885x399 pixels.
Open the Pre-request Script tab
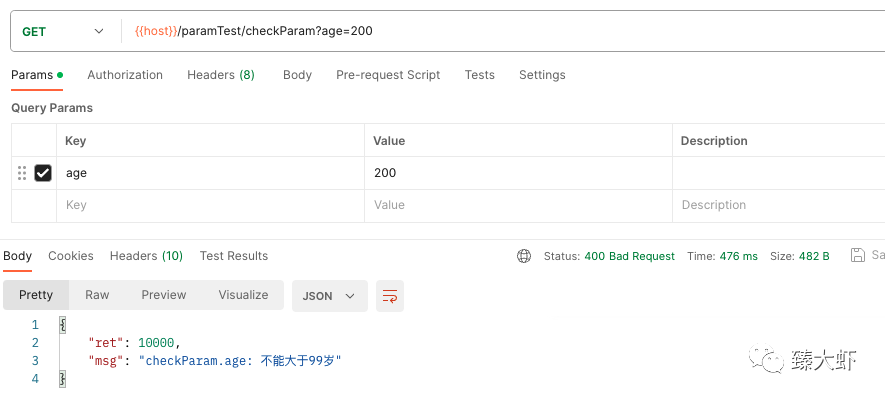(x=388, y=75)
